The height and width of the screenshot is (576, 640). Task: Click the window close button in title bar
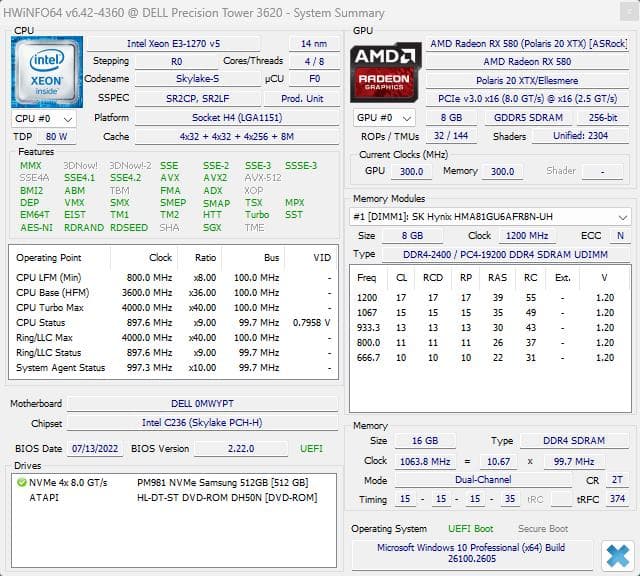click(627, 11)
